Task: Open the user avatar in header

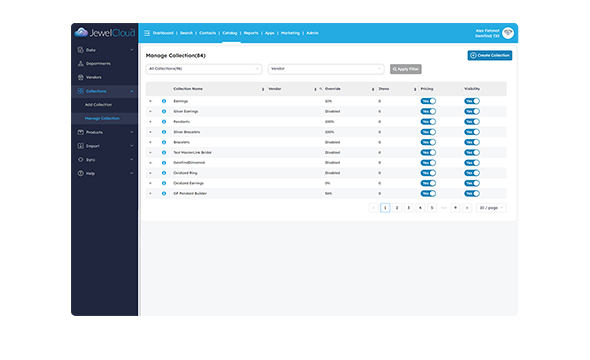Action: pyautogui.click(x=508, y=33)
